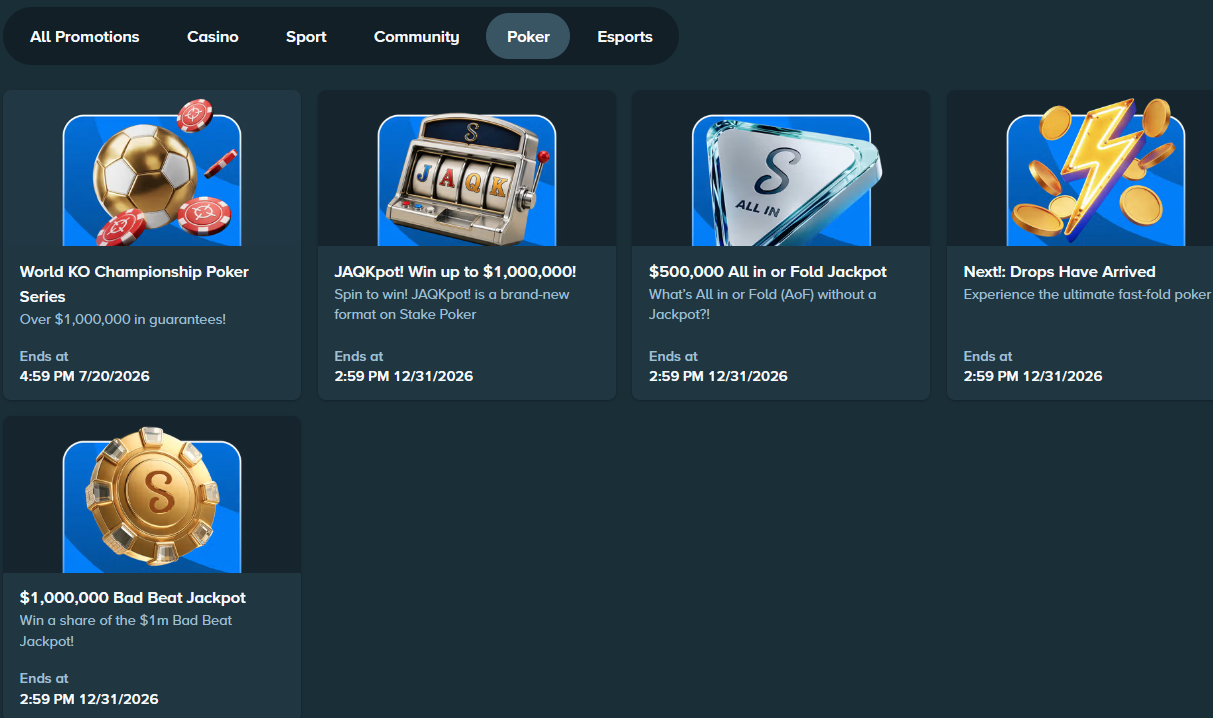Select the Community tab
This screenshot has width=1213, height=718.
(x=417, y=37)
